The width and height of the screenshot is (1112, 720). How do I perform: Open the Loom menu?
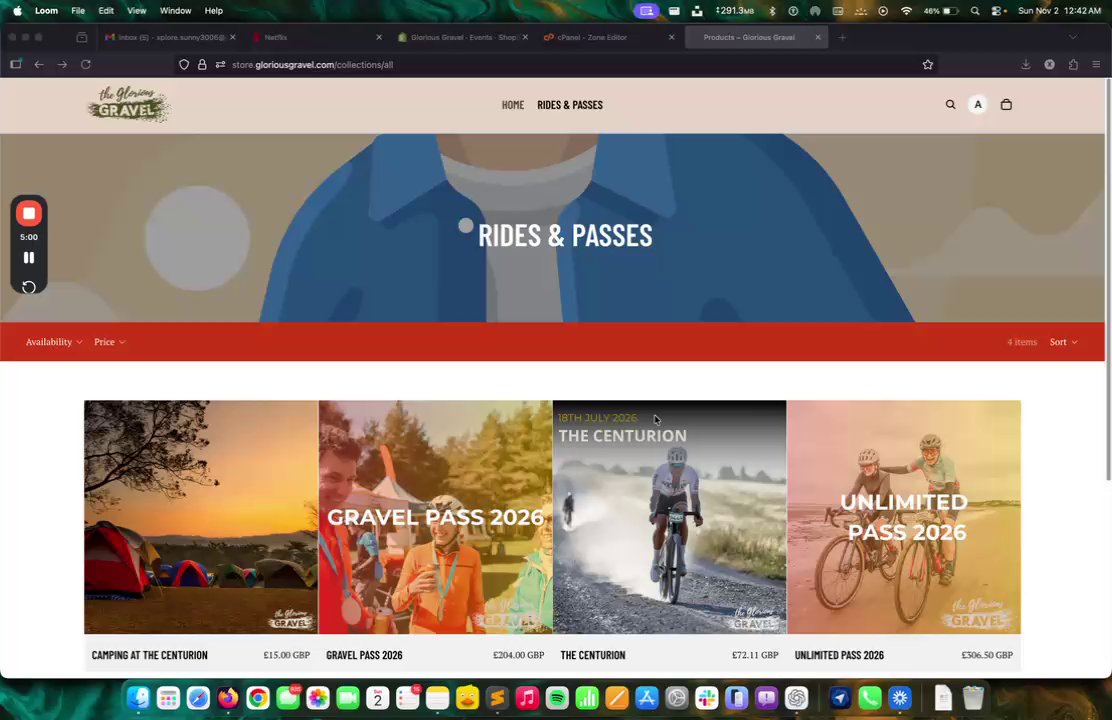[x=46, y=11]
